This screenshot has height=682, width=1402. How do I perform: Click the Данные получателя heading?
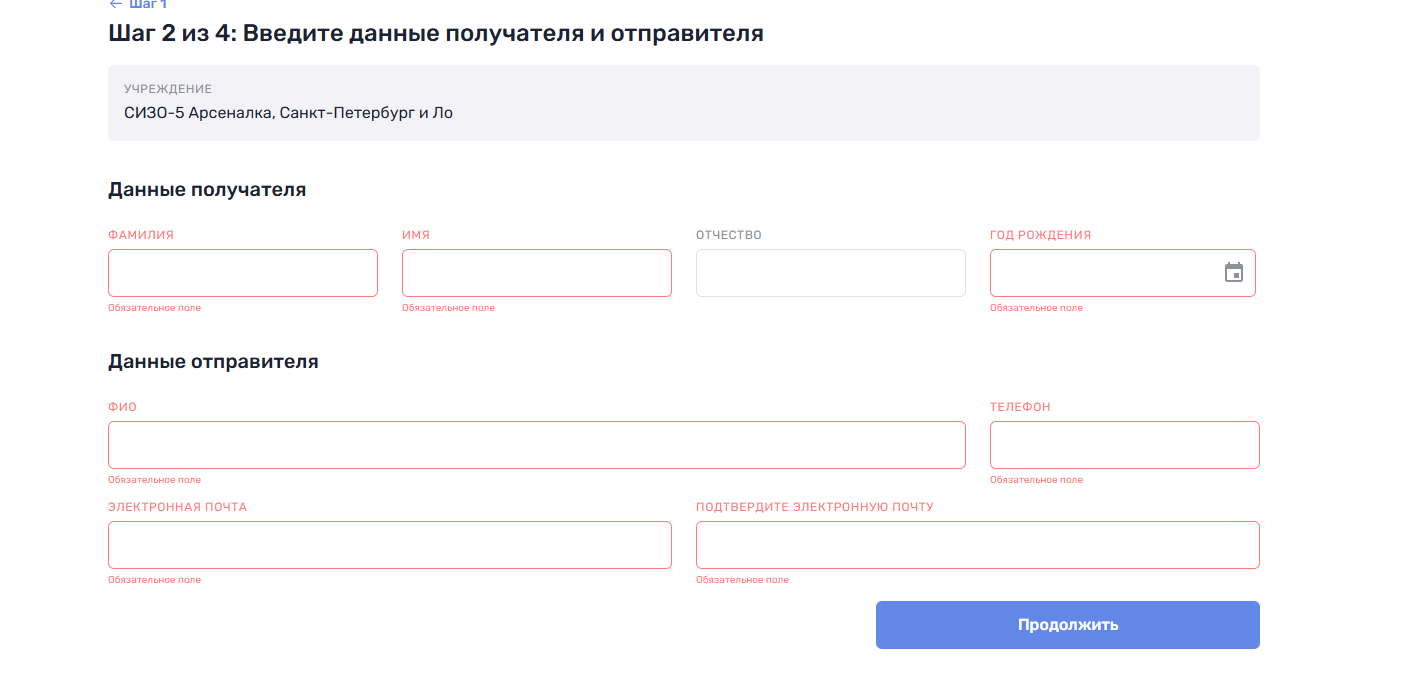(x=207, y=189)
